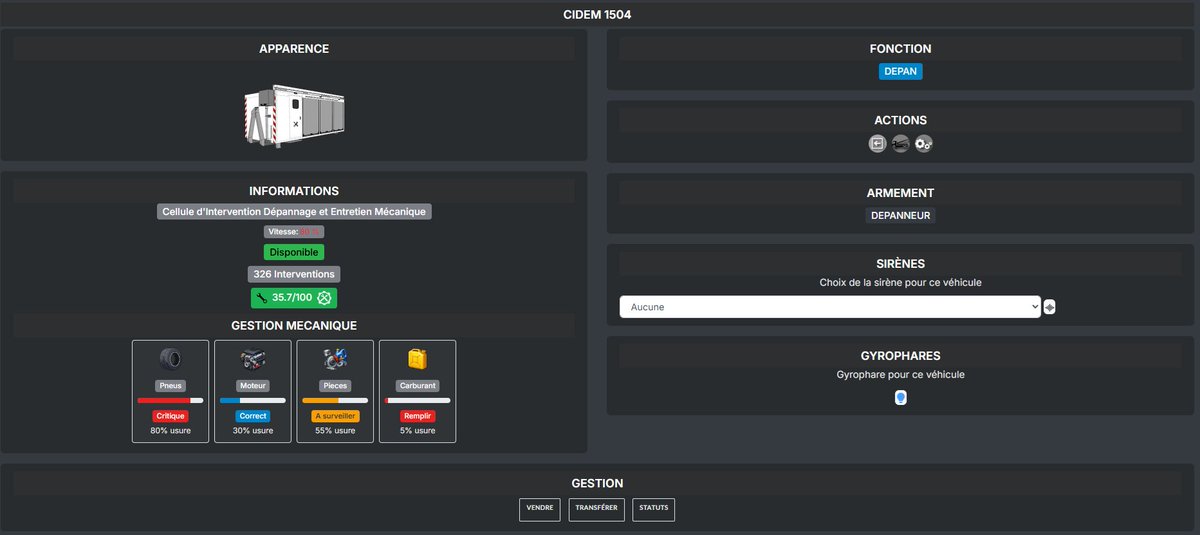
Task: Click the first action icon with arrow
Action: [x=877, y=144]
